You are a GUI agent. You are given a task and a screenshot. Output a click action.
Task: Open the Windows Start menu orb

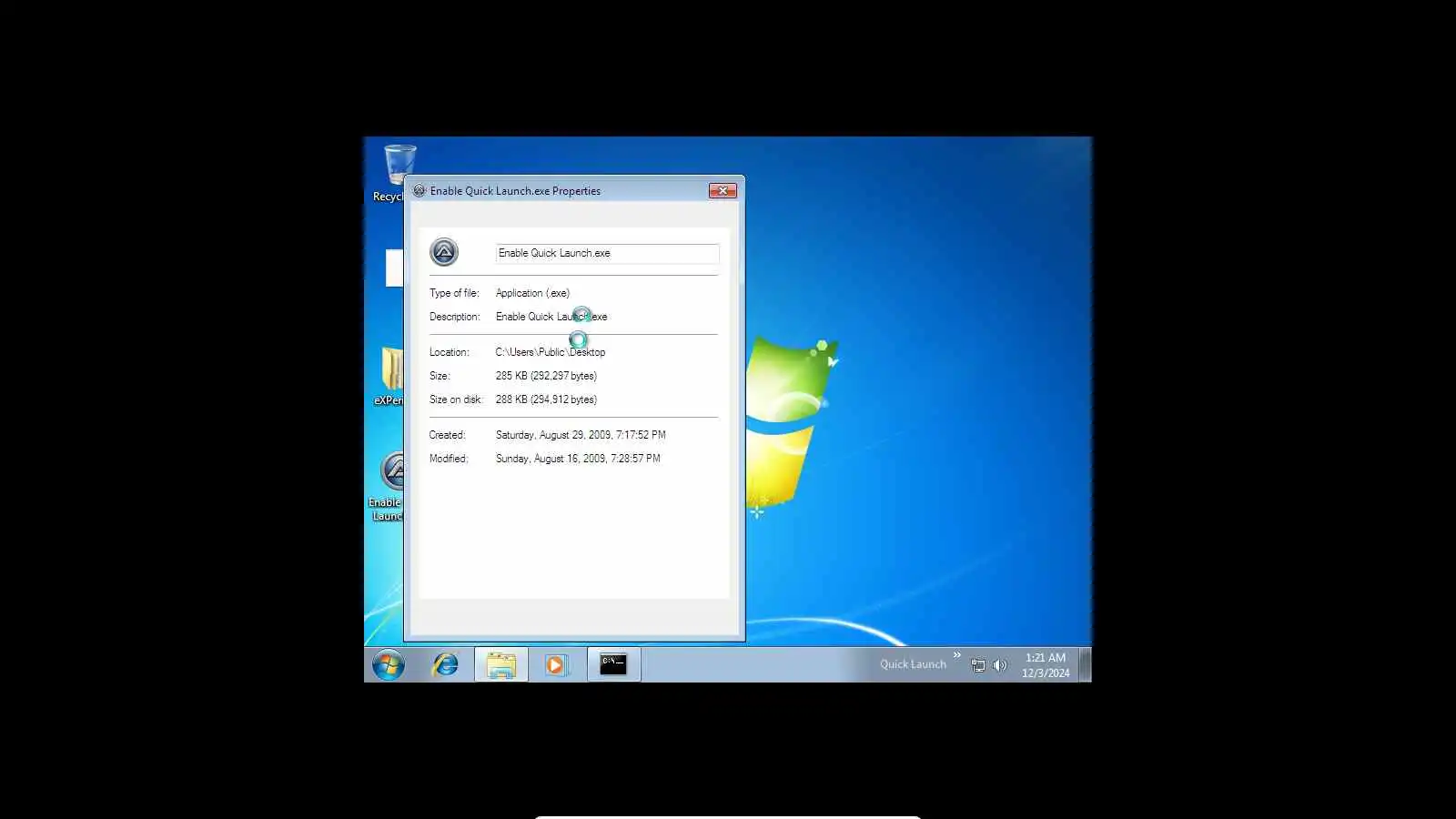(389, 665)
